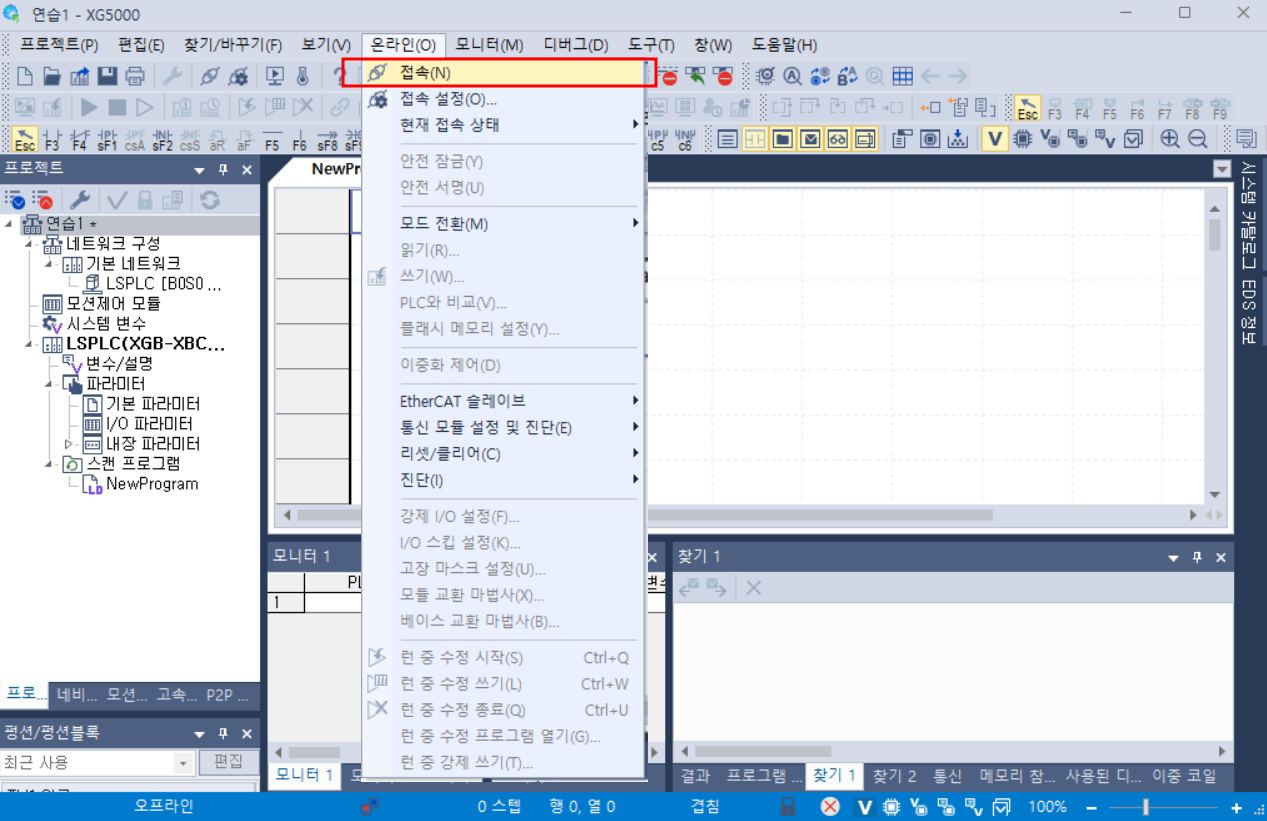The image size is (1267, 821).
Task: Click the circled A icon in the top toolbar
Action: pyautogui.click(x=792, y=76)
